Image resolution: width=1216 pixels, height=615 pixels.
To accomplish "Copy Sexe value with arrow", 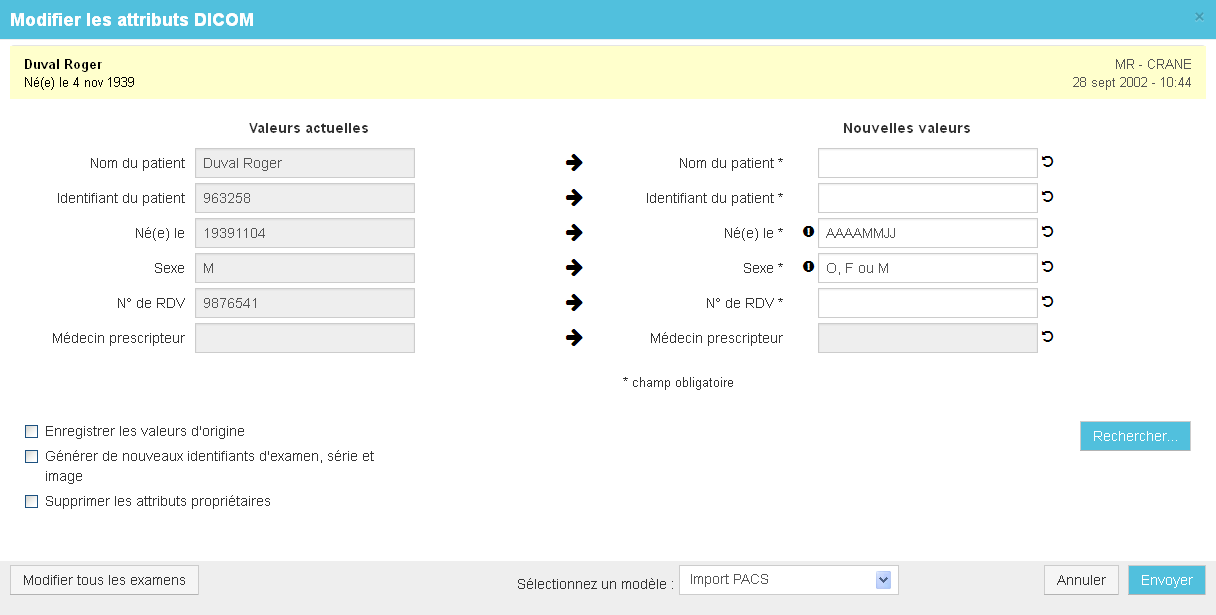I will pos(574,268).
